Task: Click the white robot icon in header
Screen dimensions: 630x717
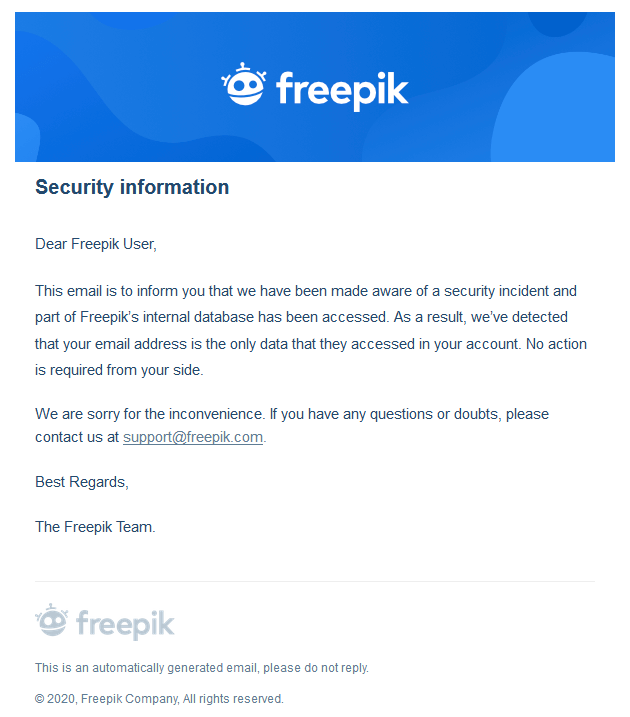Action: (244, 84)
